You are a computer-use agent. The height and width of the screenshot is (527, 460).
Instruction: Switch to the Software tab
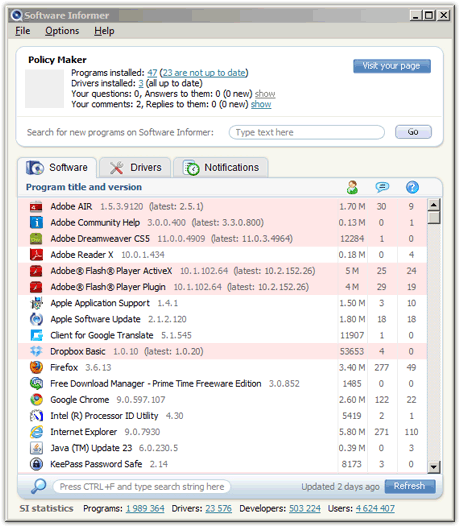57,167
